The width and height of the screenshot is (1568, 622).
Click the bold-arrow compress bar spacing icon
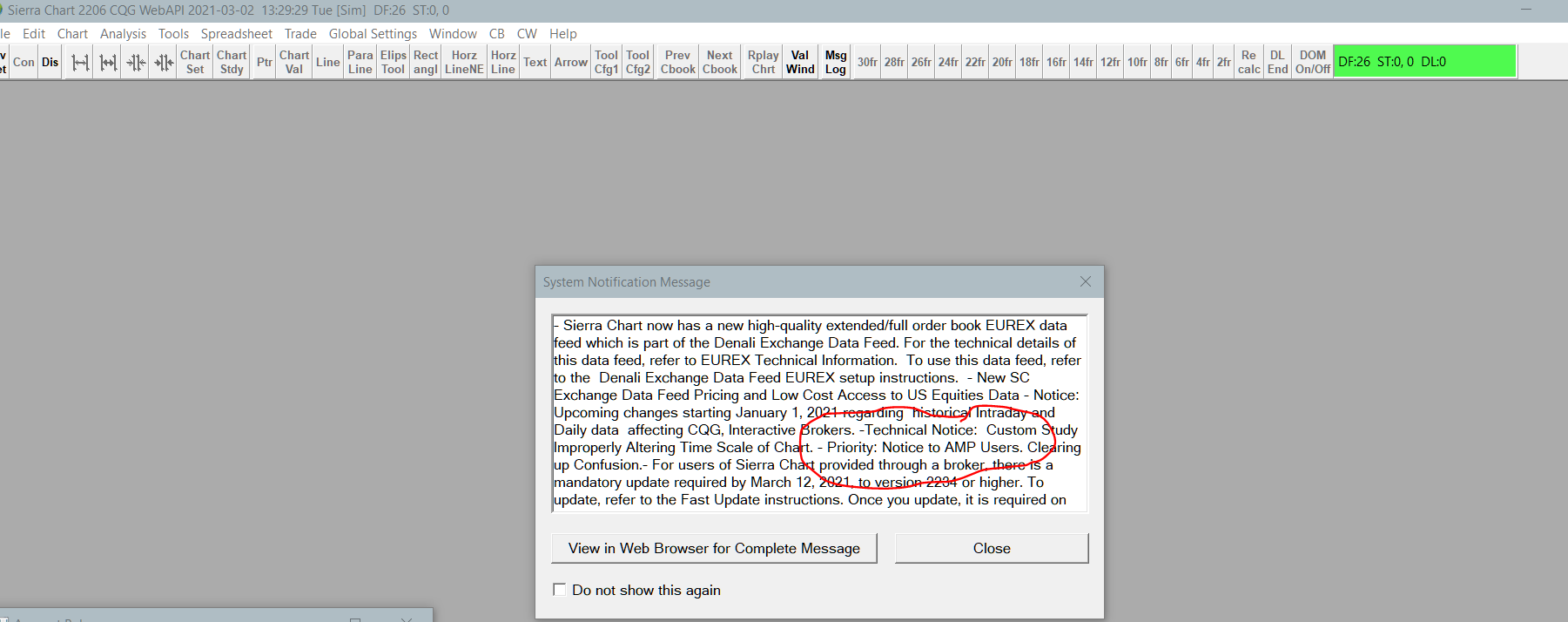[164, 62]
